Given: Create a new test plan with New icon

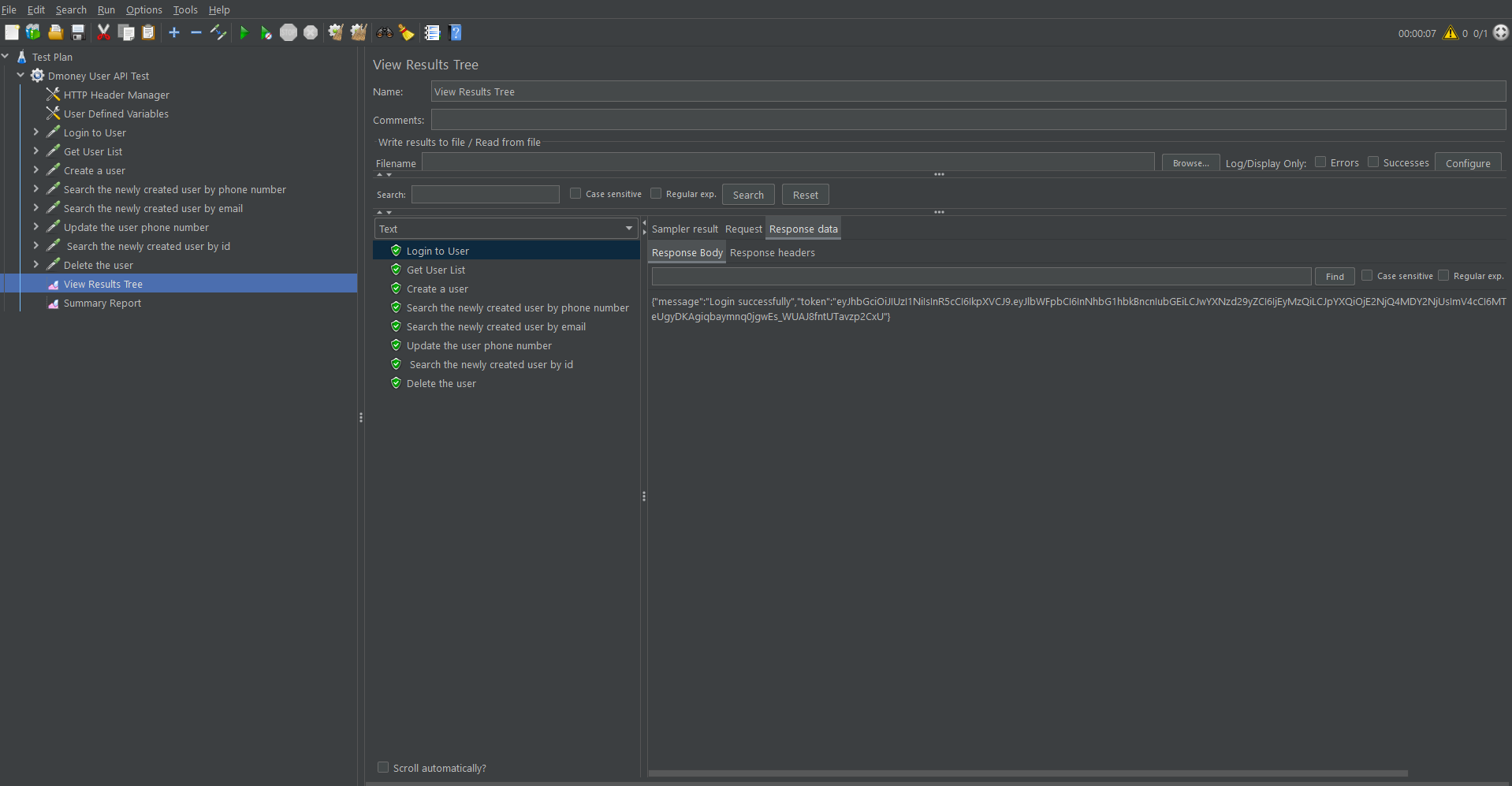Looking at the screenshot, I should pos(12,32).
